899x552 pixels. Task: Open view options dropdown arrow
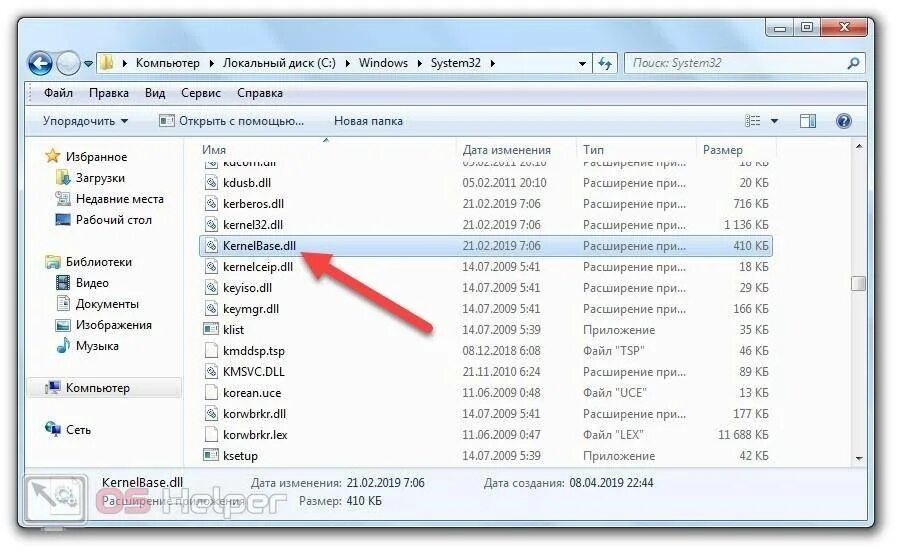click(x=775, y=121)
